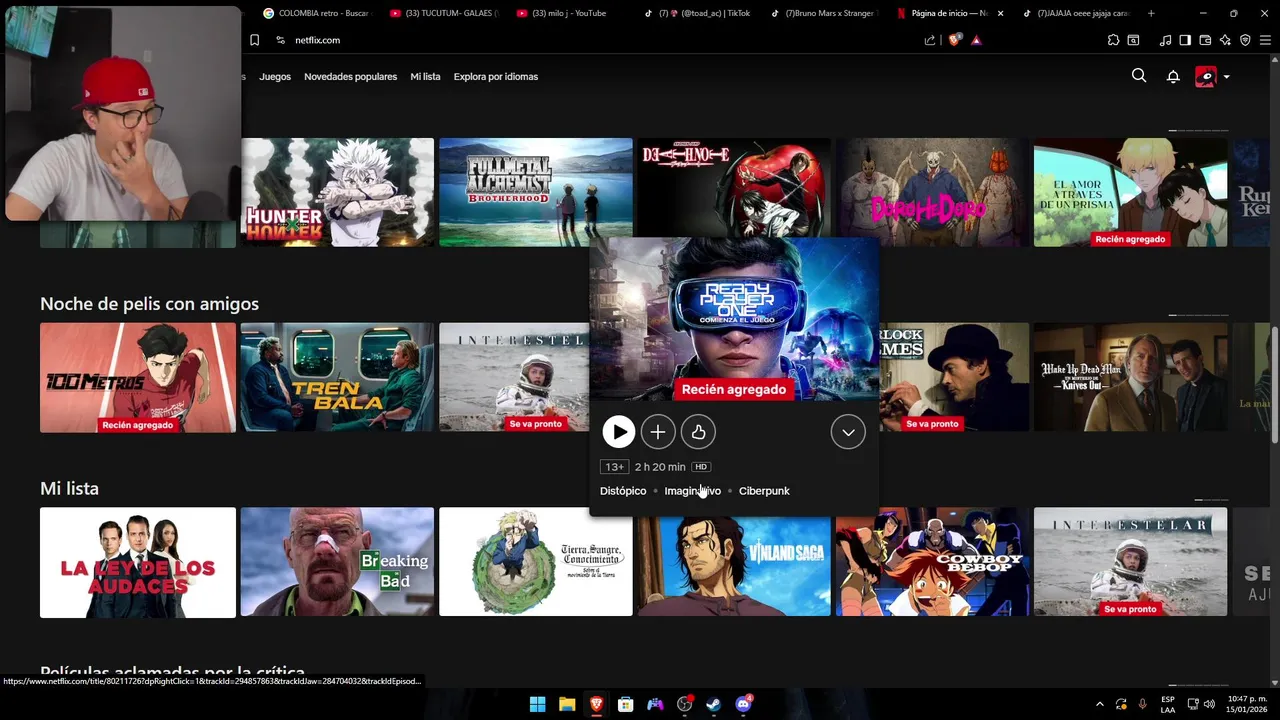This screenshot has width=1280, height=720.
Task: Open Brave VPN shield icon
Action: click(1245, 40)
